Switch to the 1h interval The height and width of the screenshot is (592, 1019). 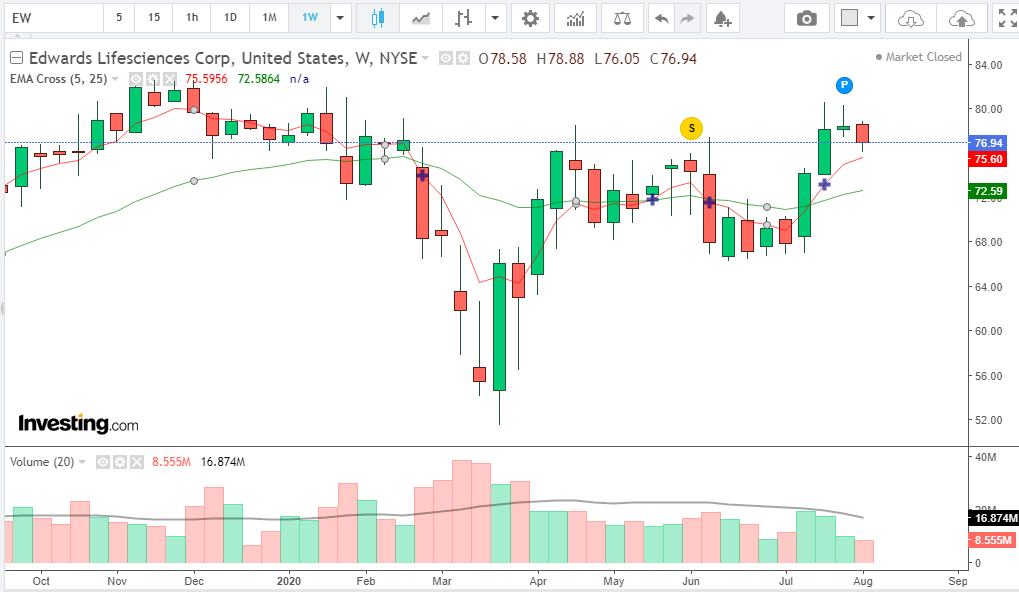pos(192,18)
